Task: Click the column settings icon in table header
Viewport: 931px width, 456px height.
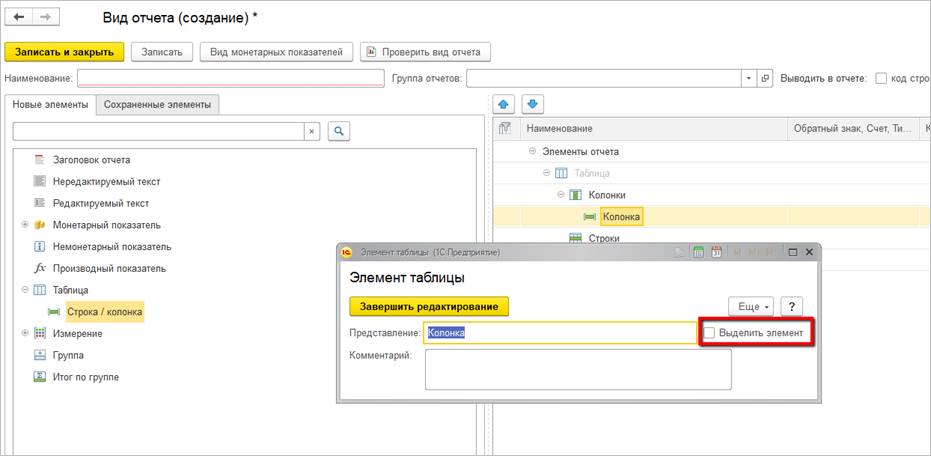Action: [505, 128]
